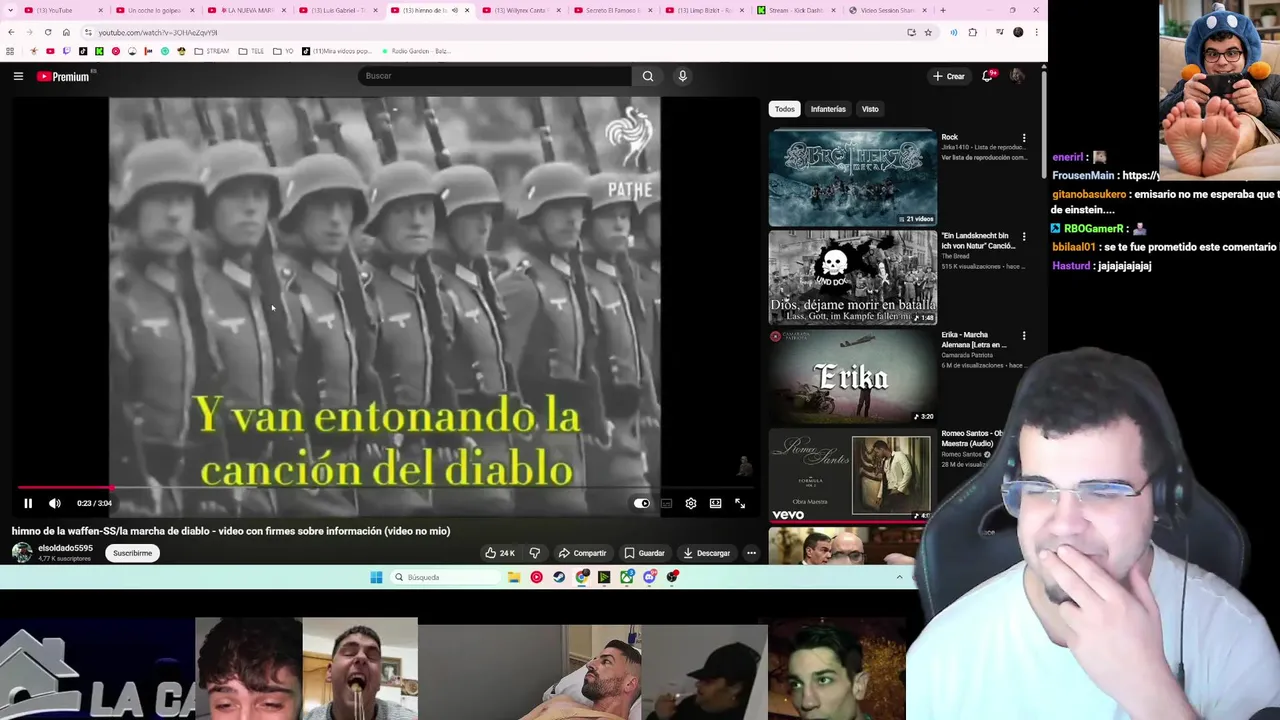Screen dimensions: 1280x720
Task: Switch to theater mode view
Action: [x=716, y=503]
